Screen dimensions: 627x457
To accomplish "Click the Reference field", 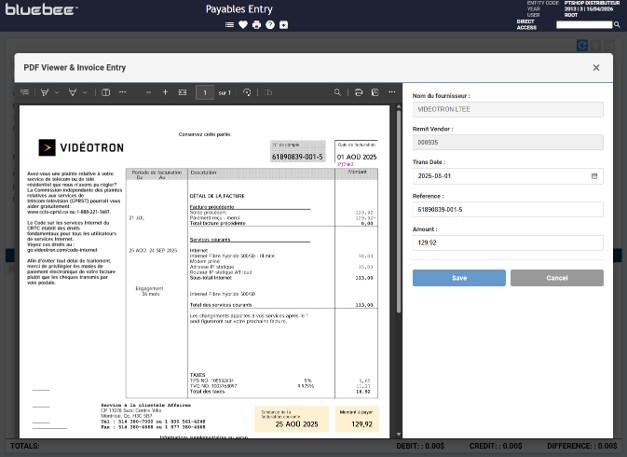I will [508, 210].
